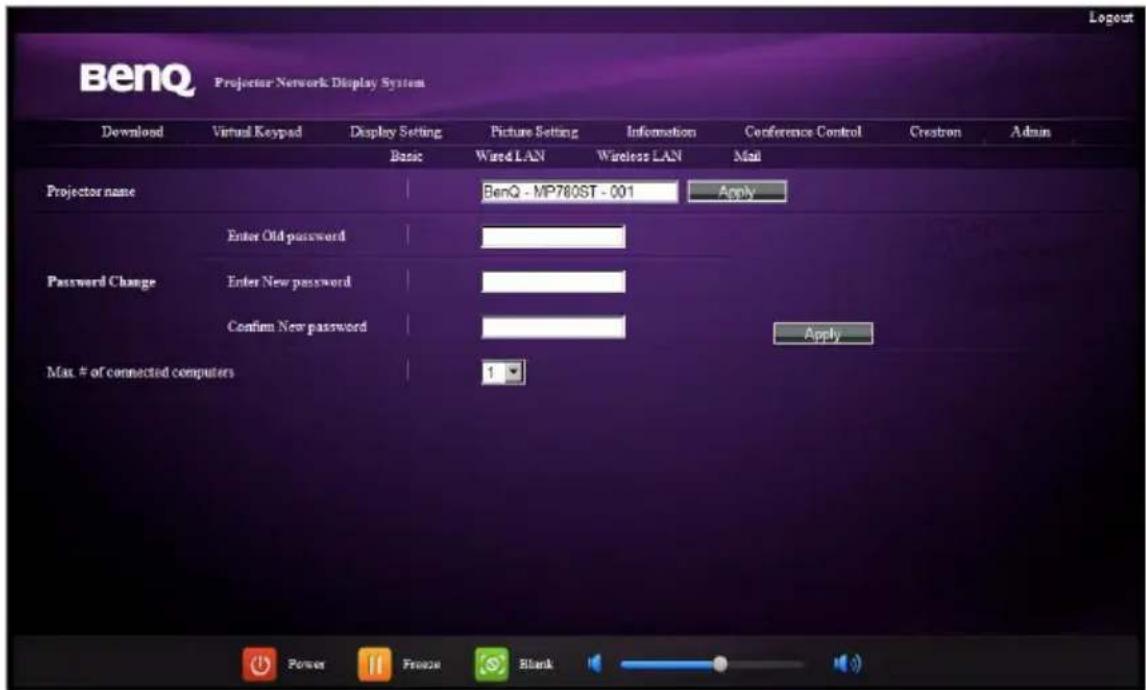Switch to the Wired LAN sub-tab
Image resolution: width=1146 pixels, height=690 pixels.
[509, 156]
